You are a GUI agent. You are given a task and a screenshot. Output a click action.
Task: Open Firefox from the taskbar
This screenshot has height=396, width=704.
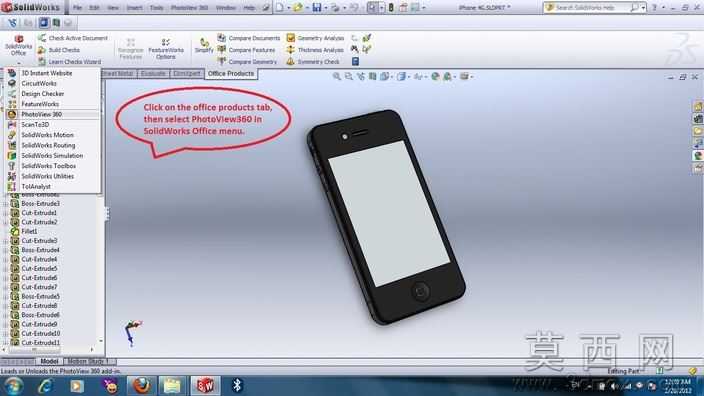point(141,386)
